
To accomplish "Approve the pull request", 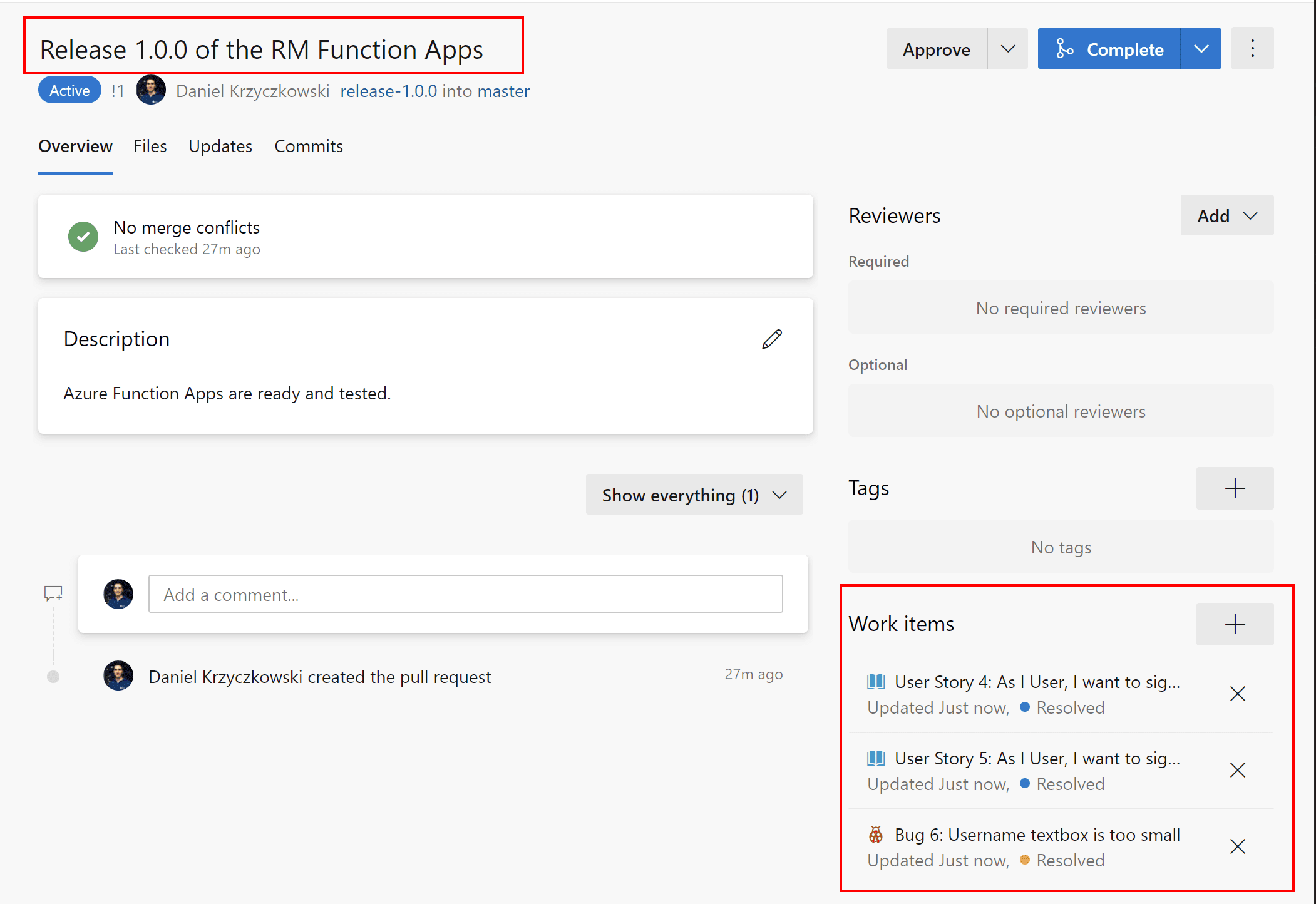I will tap(936, 48).
